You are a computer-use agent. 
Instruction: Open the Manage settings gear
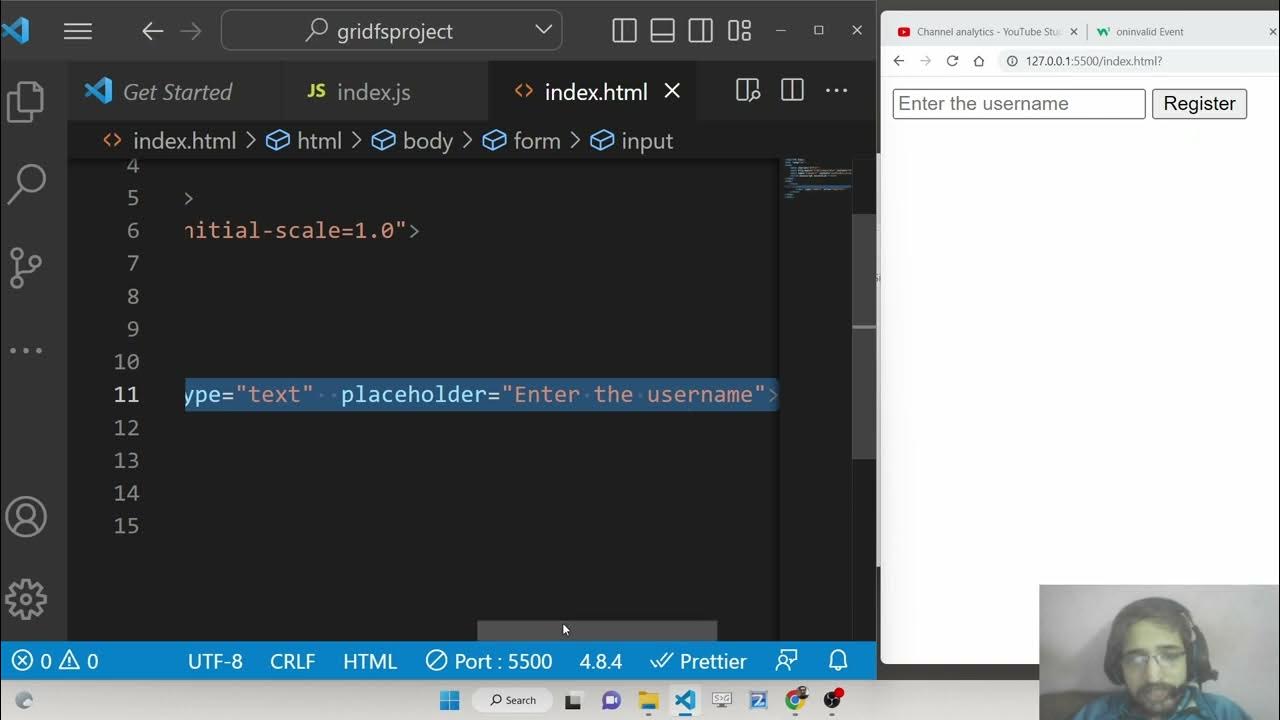coord(26,599)
